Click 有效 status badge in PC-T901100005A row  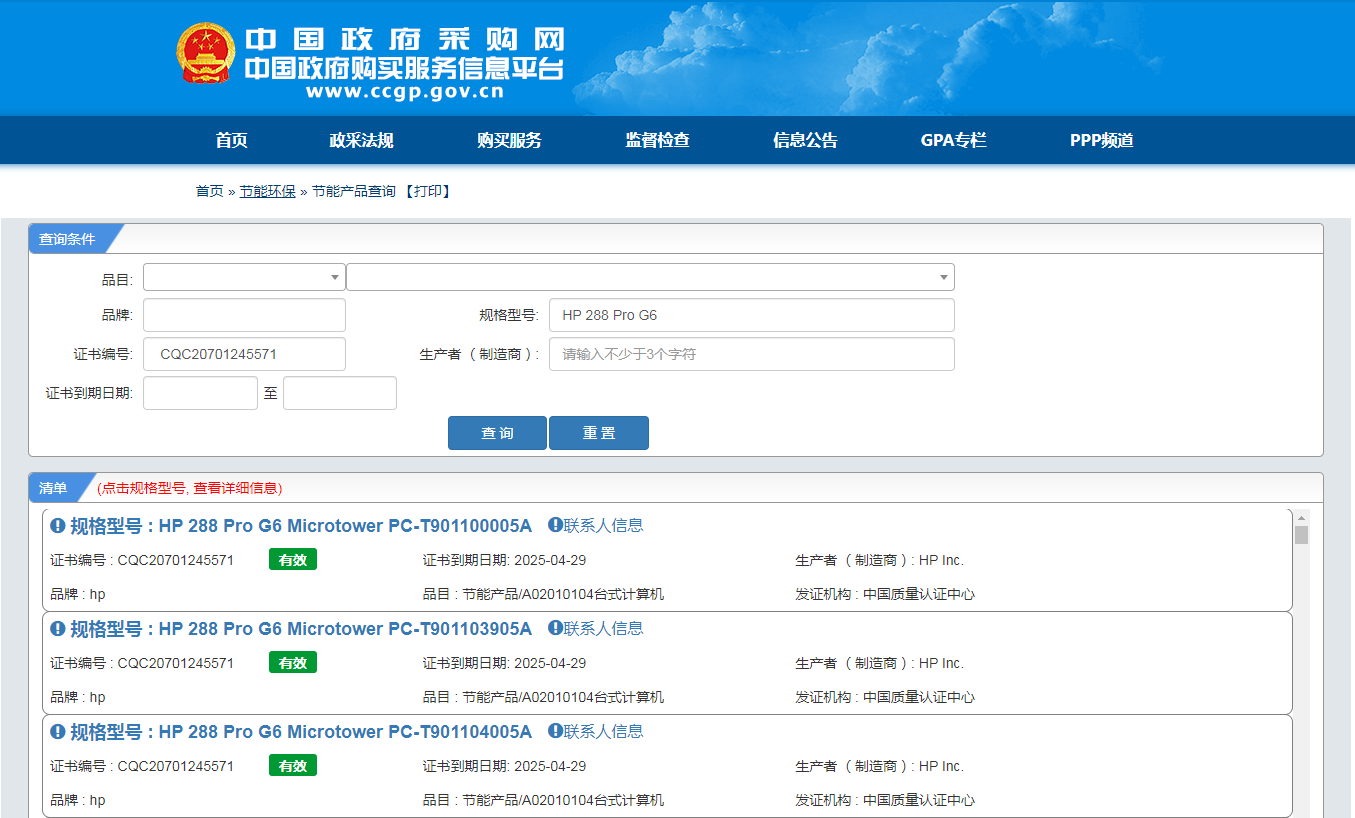click(293, 560)
